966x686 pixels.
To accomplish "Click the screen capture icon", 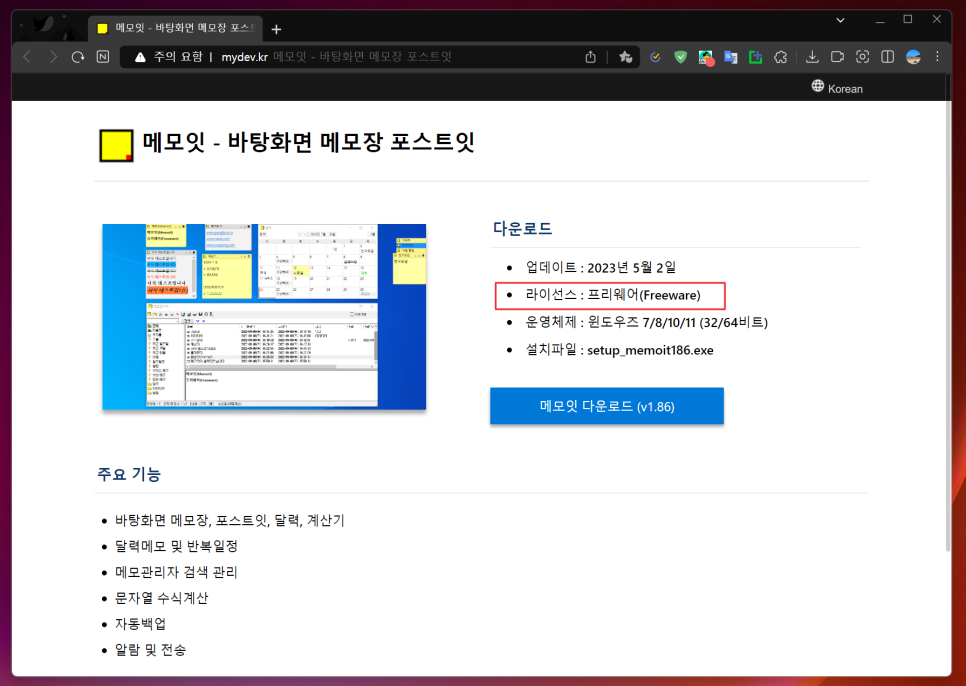I will pyautogui.click(x=862, y=57).
